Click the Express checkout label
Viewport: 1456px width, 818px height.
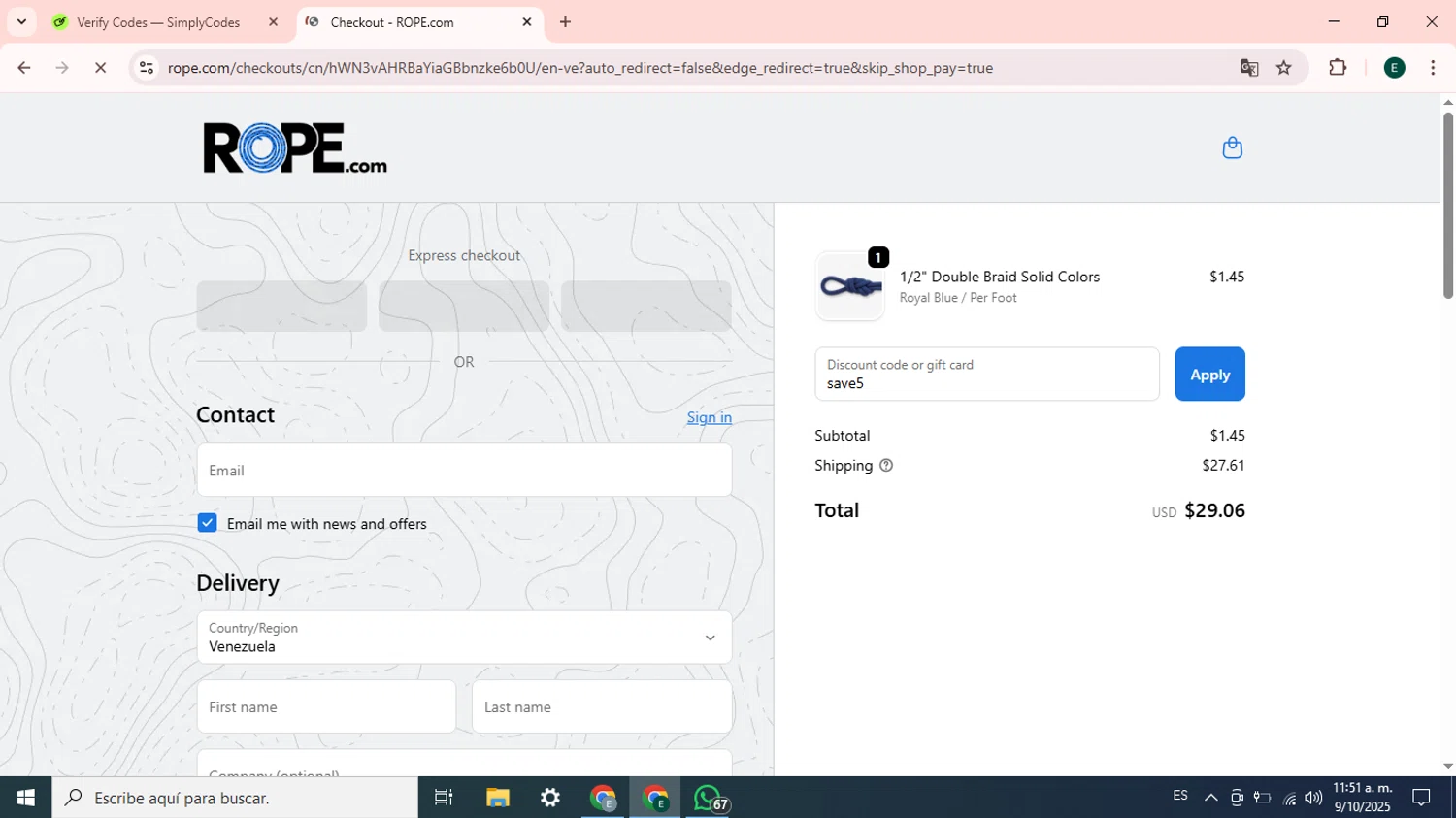(464, 255)
